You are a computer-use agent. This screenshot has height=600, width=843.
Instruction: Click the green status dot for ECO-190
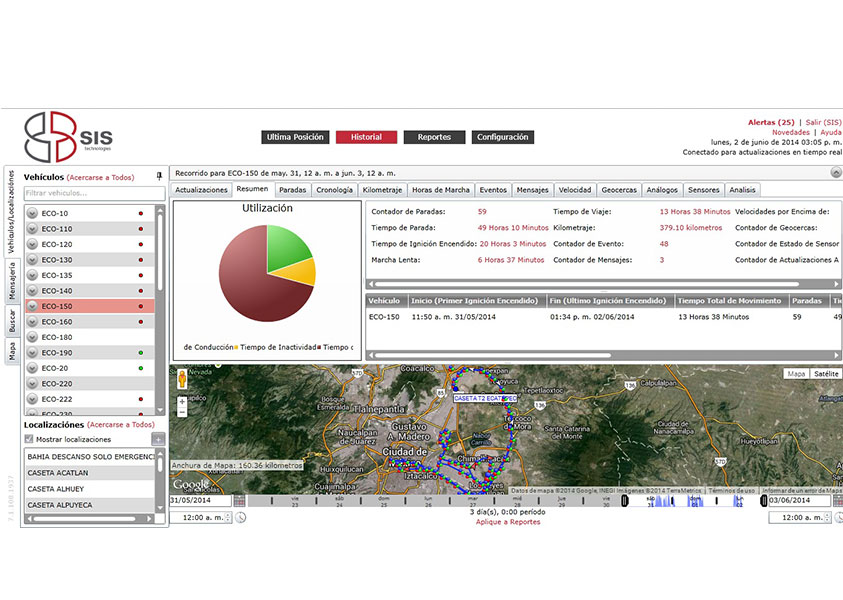coord(141,353)
